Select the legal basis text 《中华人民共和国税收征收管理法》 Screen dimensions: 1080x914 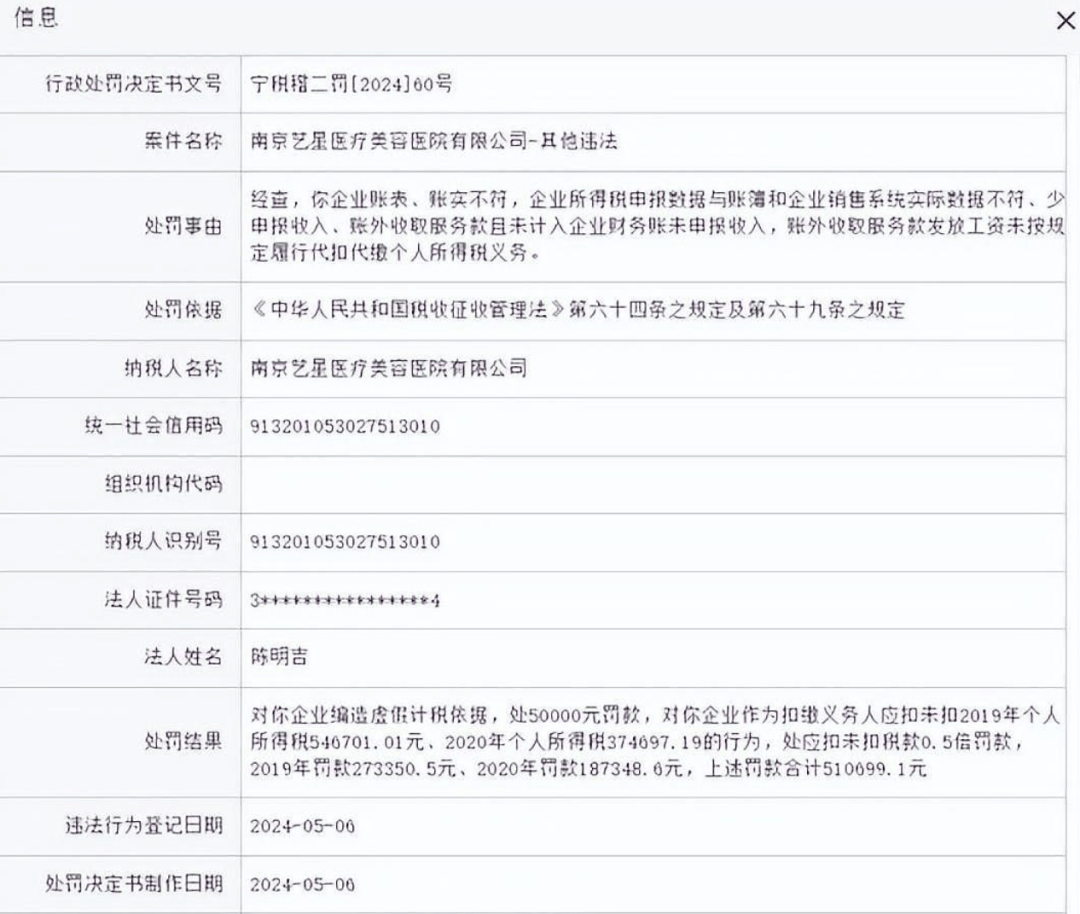tap(408, 310)
